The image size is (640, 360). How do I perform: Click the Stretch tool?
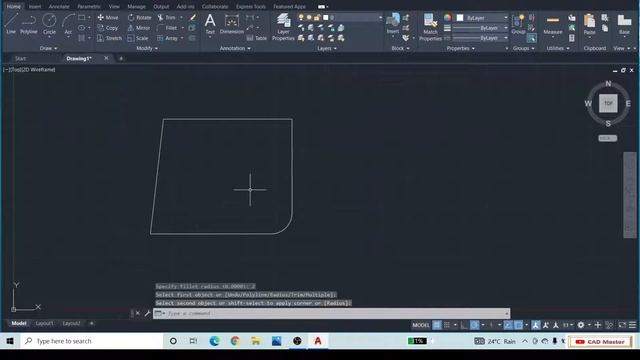point(109,38)
